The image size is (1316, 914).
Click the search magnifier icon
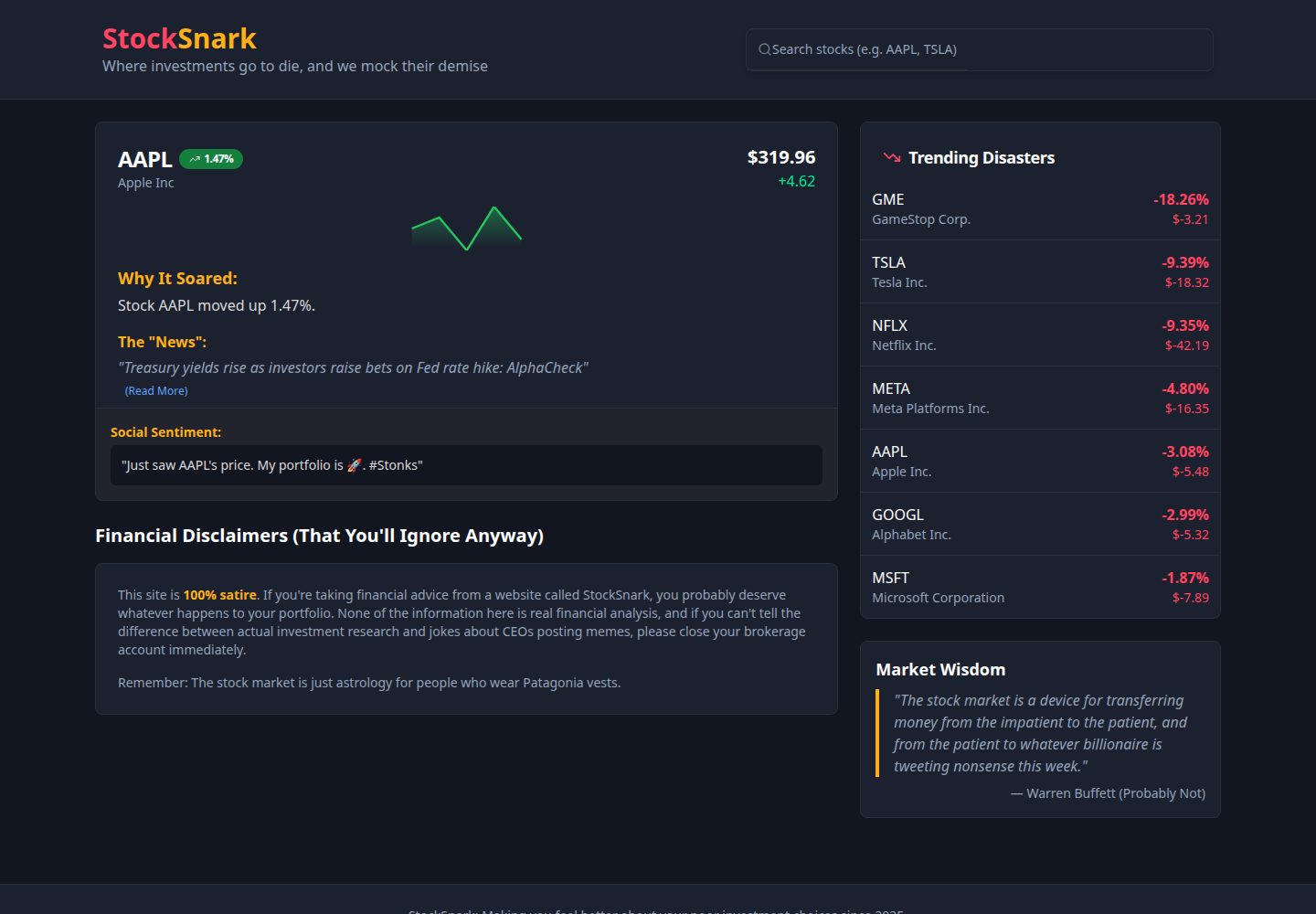(x=764, y=49)
